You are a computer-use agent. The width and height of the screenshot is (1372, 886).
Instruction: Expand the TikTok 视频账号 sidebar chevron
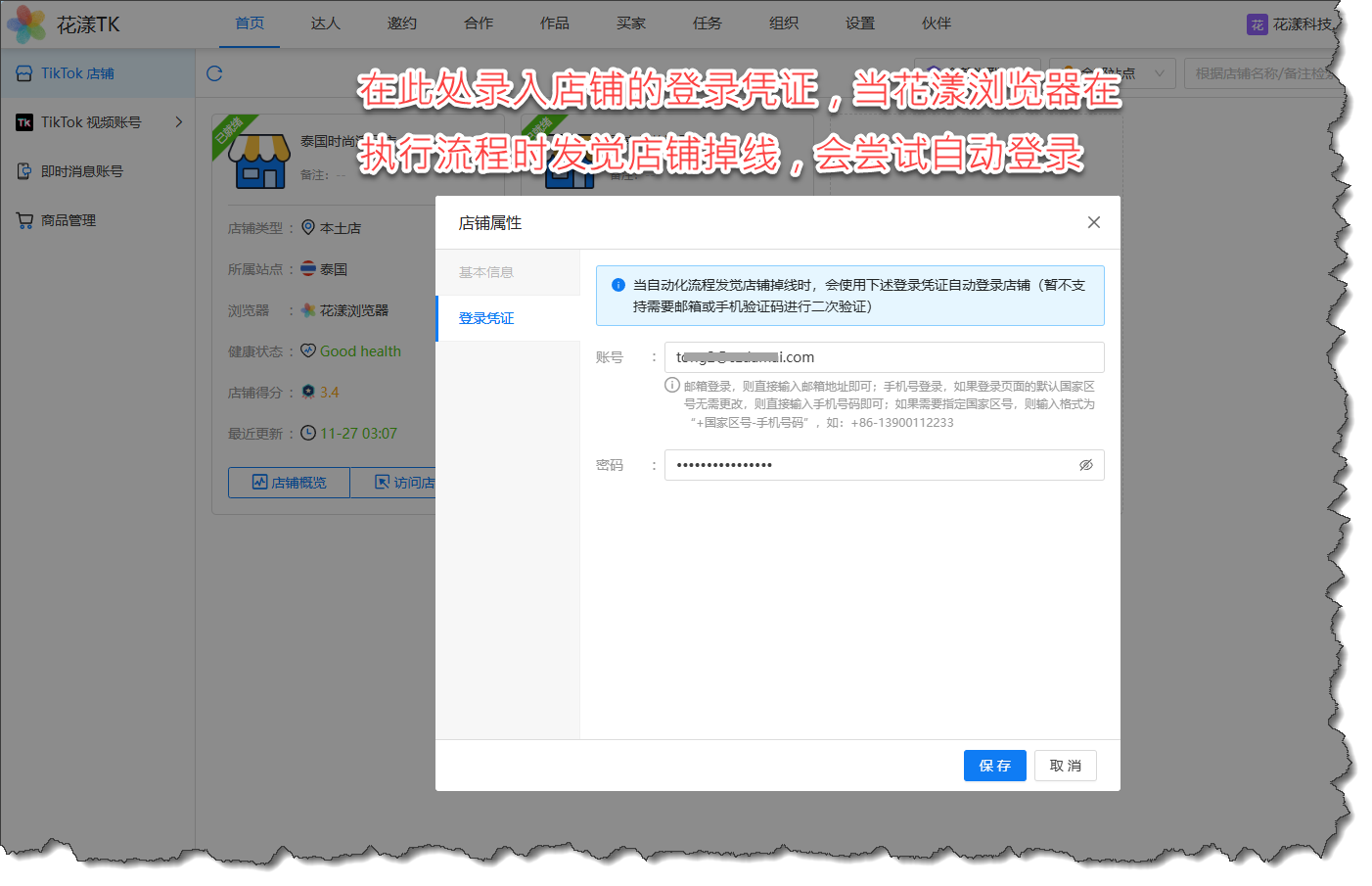pyautogui.click(x=178, y=122)
